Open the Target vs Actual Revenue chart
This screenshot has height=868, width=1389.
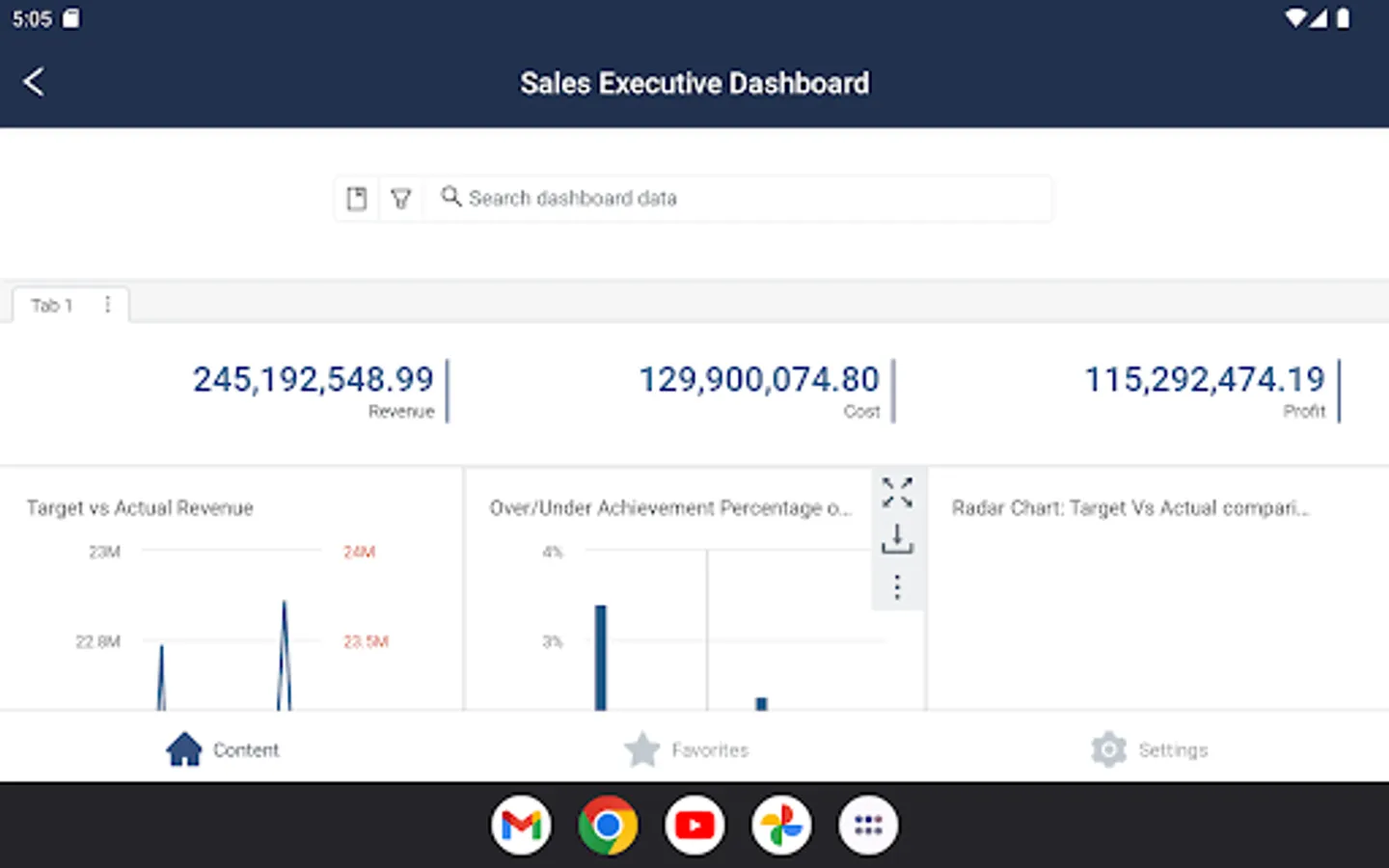[x=140, y=508]
